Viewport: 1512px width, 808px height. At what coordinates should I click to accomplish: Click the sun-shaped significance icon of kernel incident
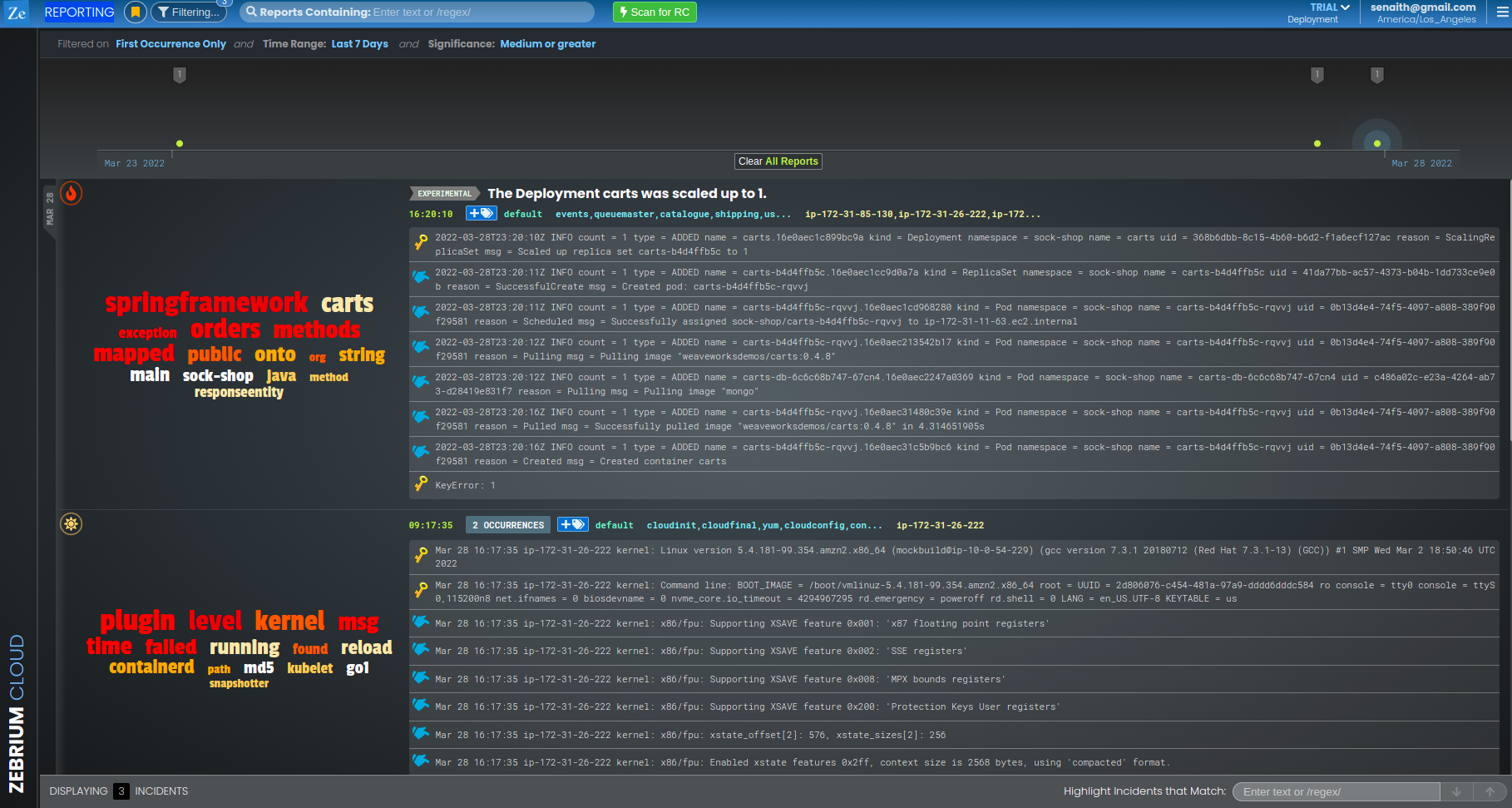click(x=72, y=524)
